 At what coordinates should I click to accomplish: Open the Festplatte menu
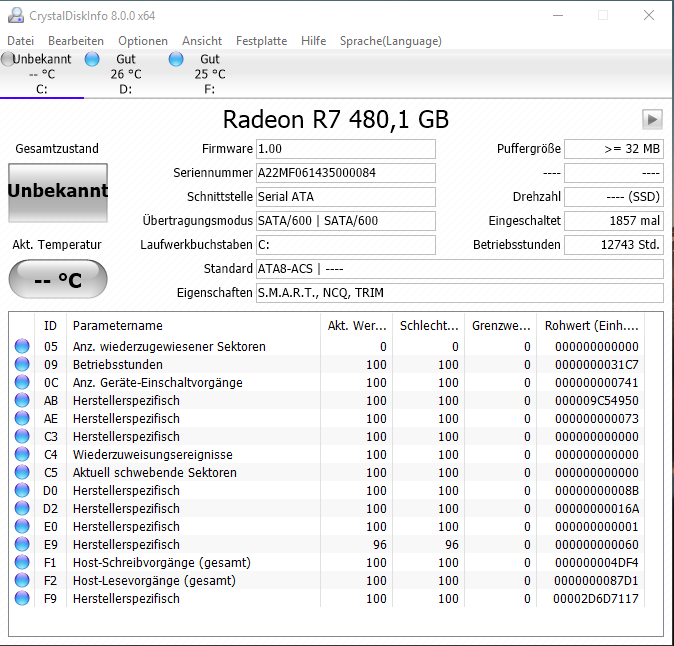[261, 41]
